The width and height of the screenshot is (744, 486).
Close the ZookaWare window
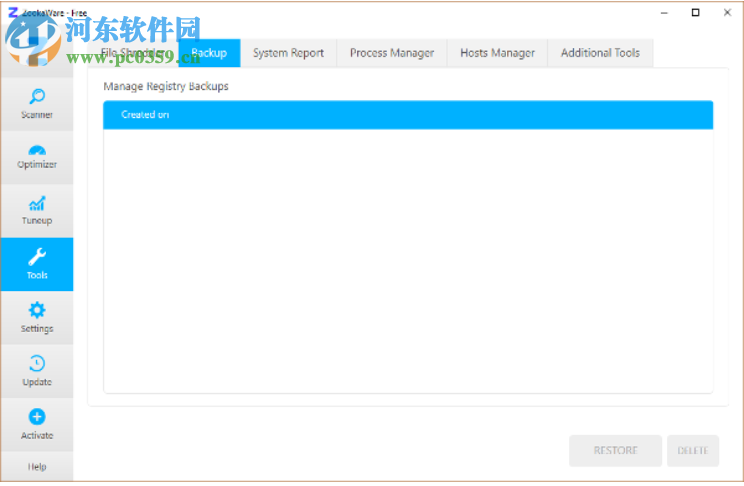(x=727, y=13)
